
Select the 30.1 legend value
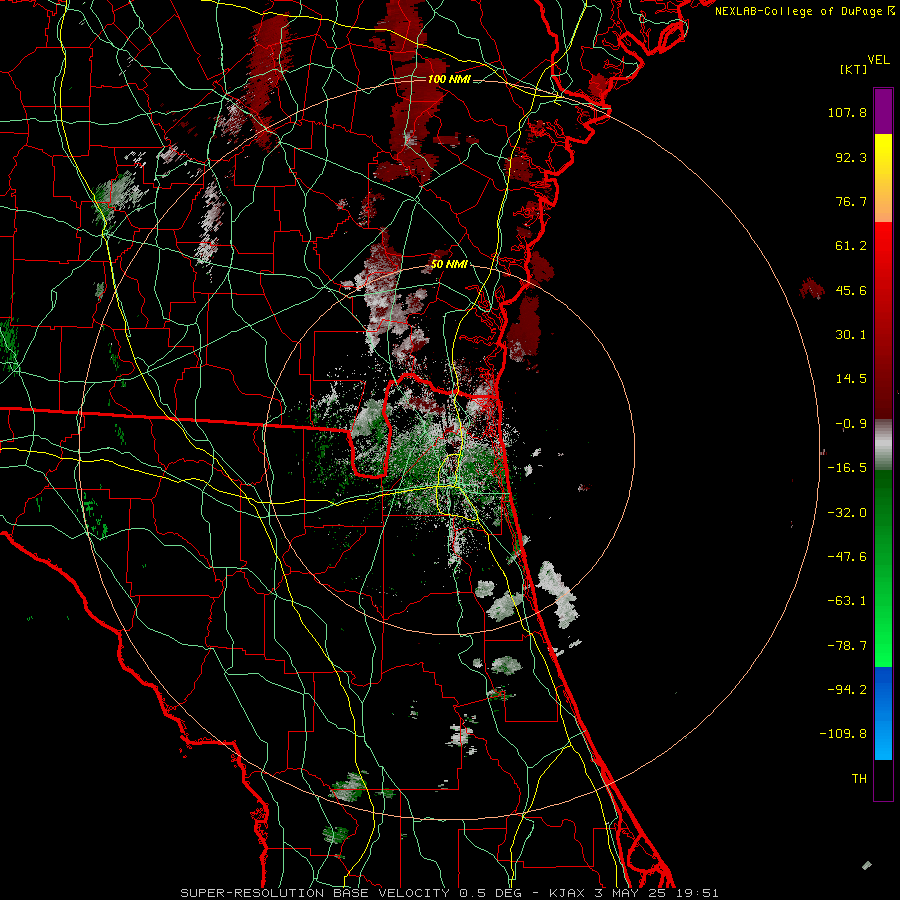[851, 335]
